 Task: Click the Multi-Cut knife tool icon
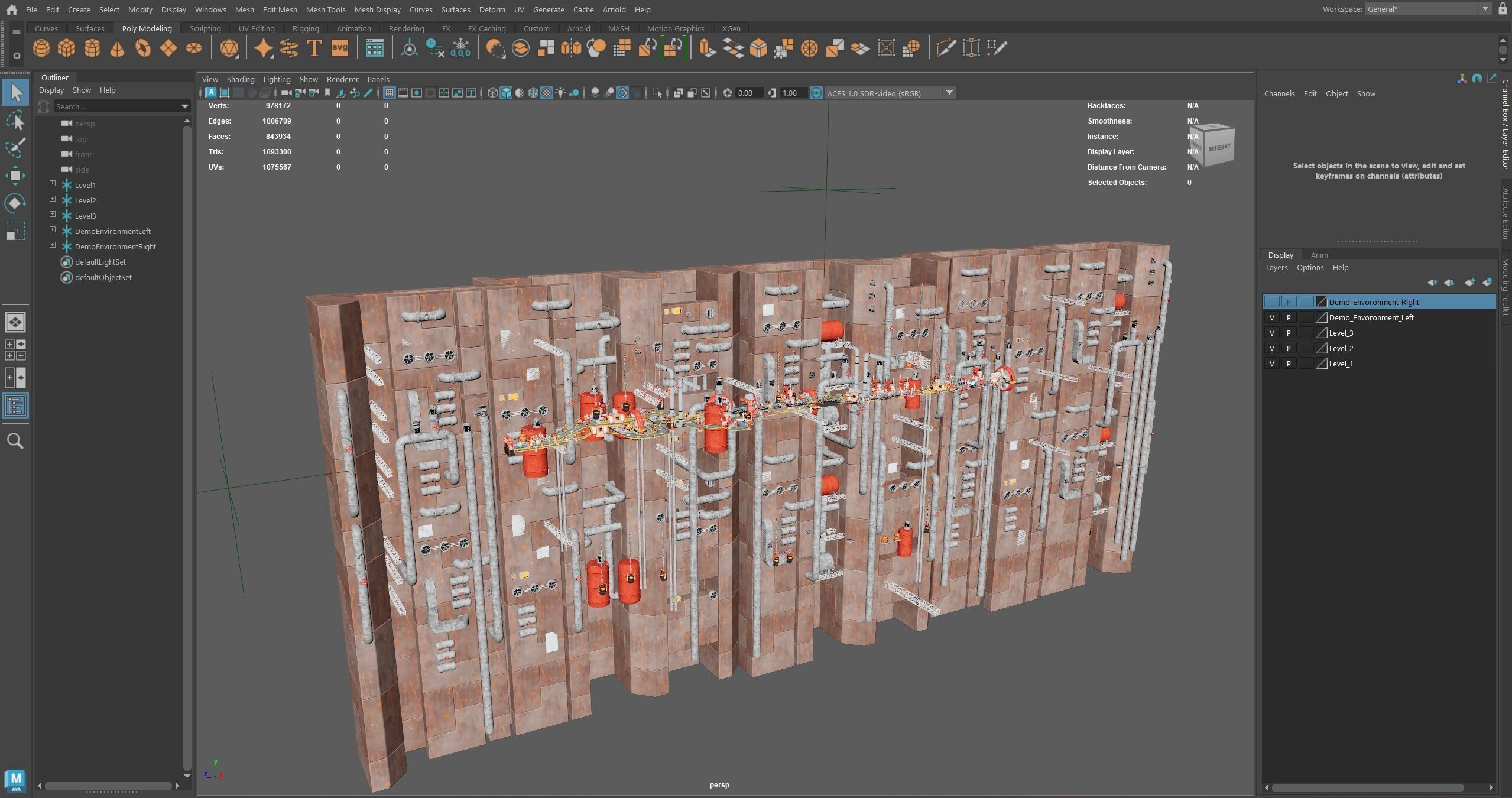pyautogui.click(x=945, y=48)
